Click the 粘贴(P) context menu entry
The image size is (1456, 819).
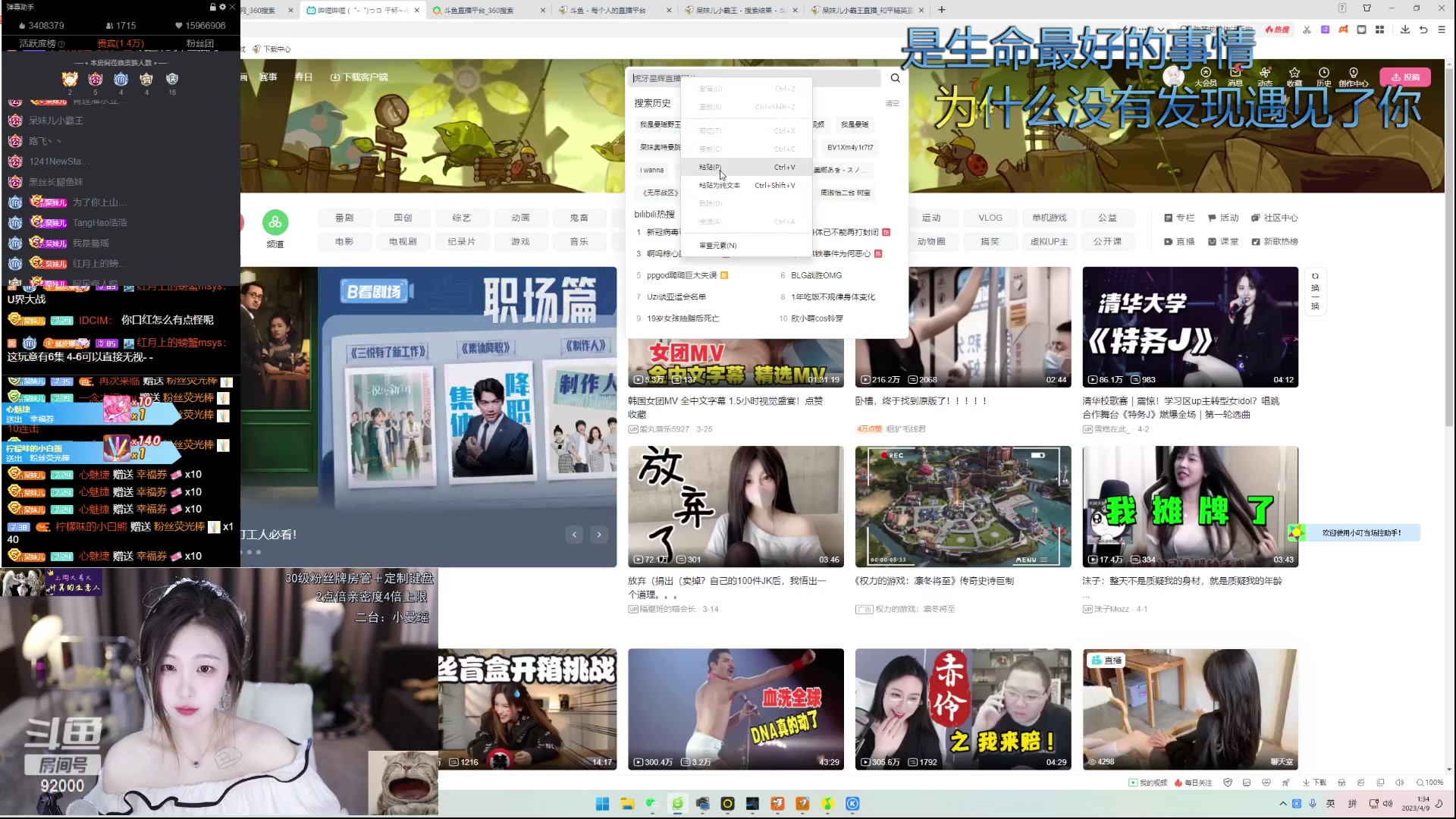point(746,167)
